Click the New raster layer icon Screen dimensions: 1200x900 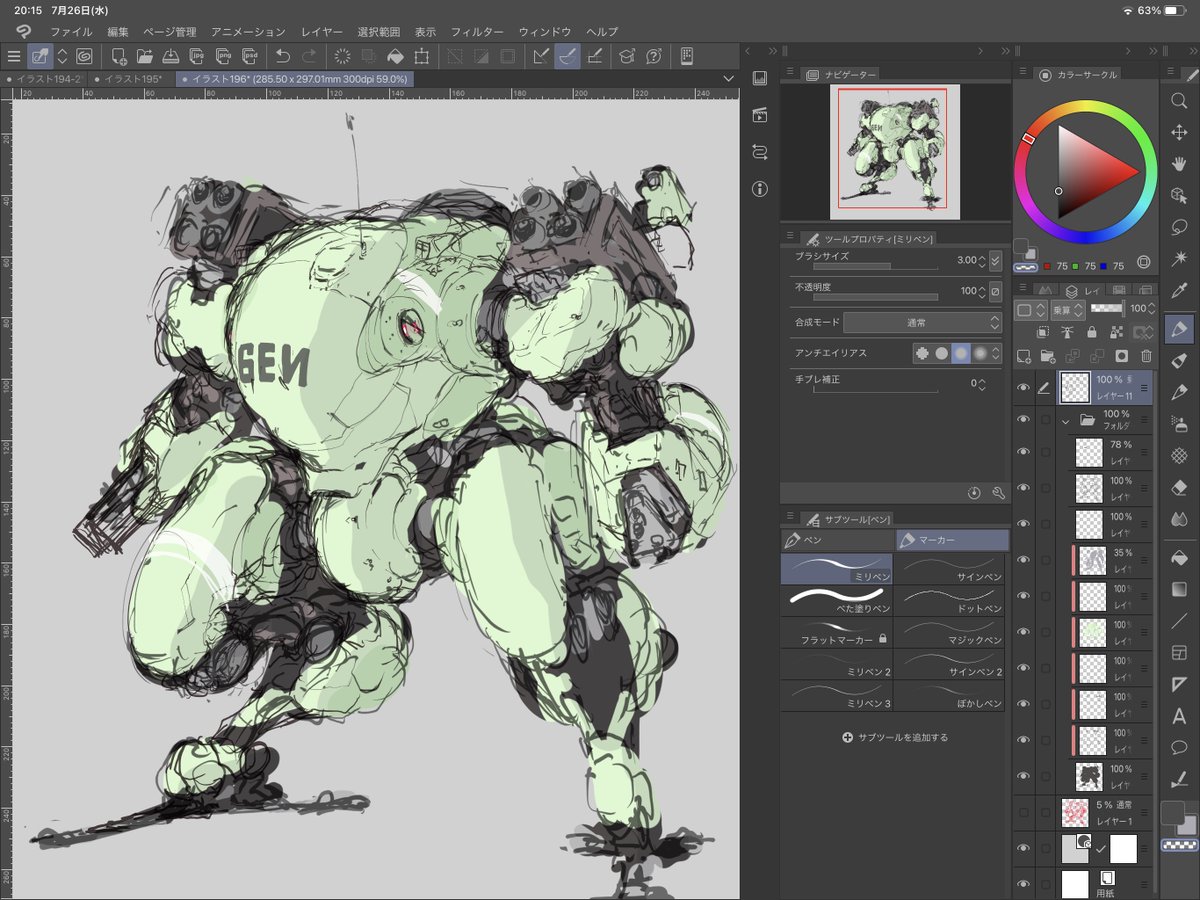tap(1023, 356)
